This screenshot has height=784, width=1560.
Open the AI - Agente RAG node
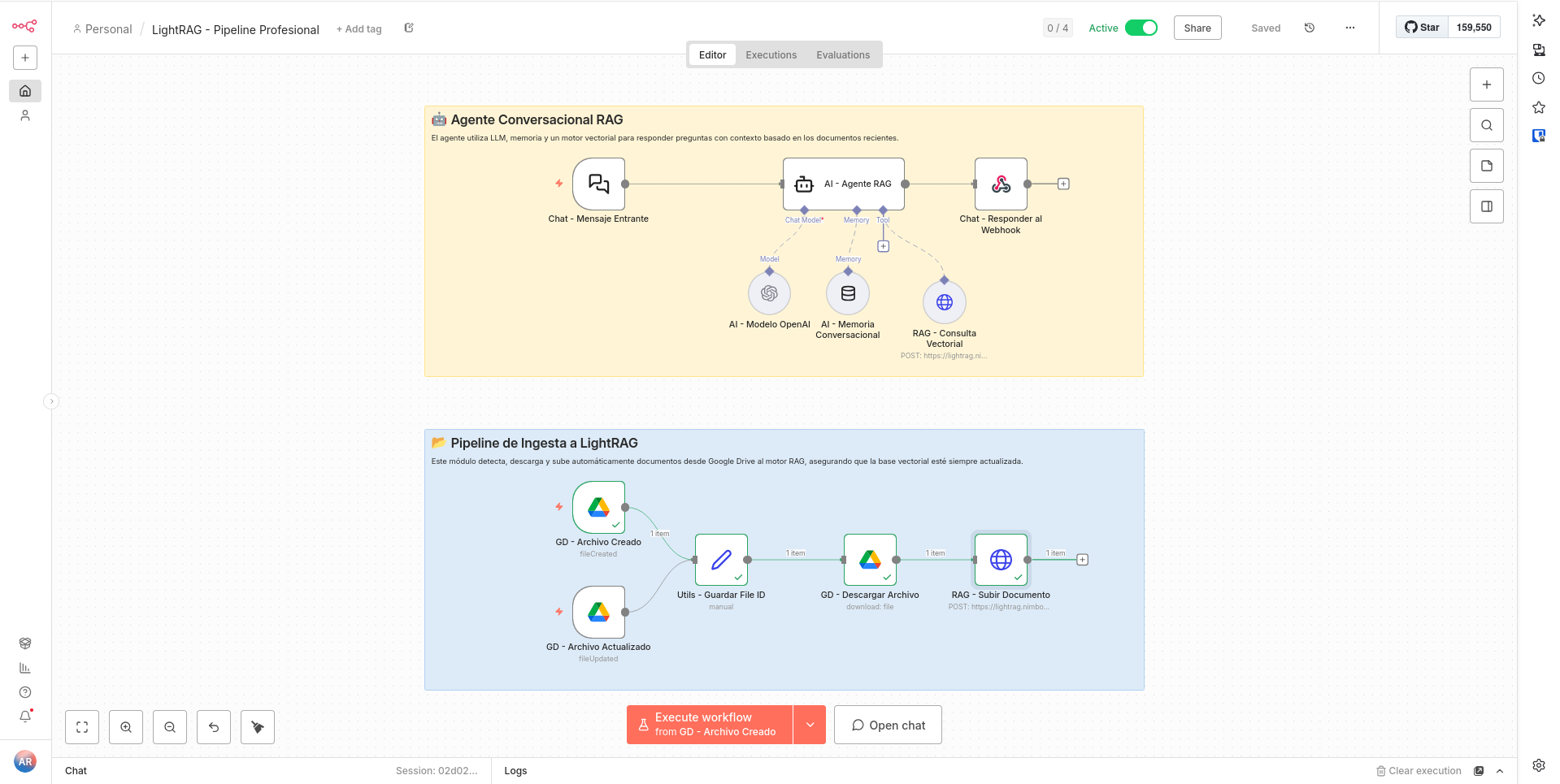coord(843,184)
